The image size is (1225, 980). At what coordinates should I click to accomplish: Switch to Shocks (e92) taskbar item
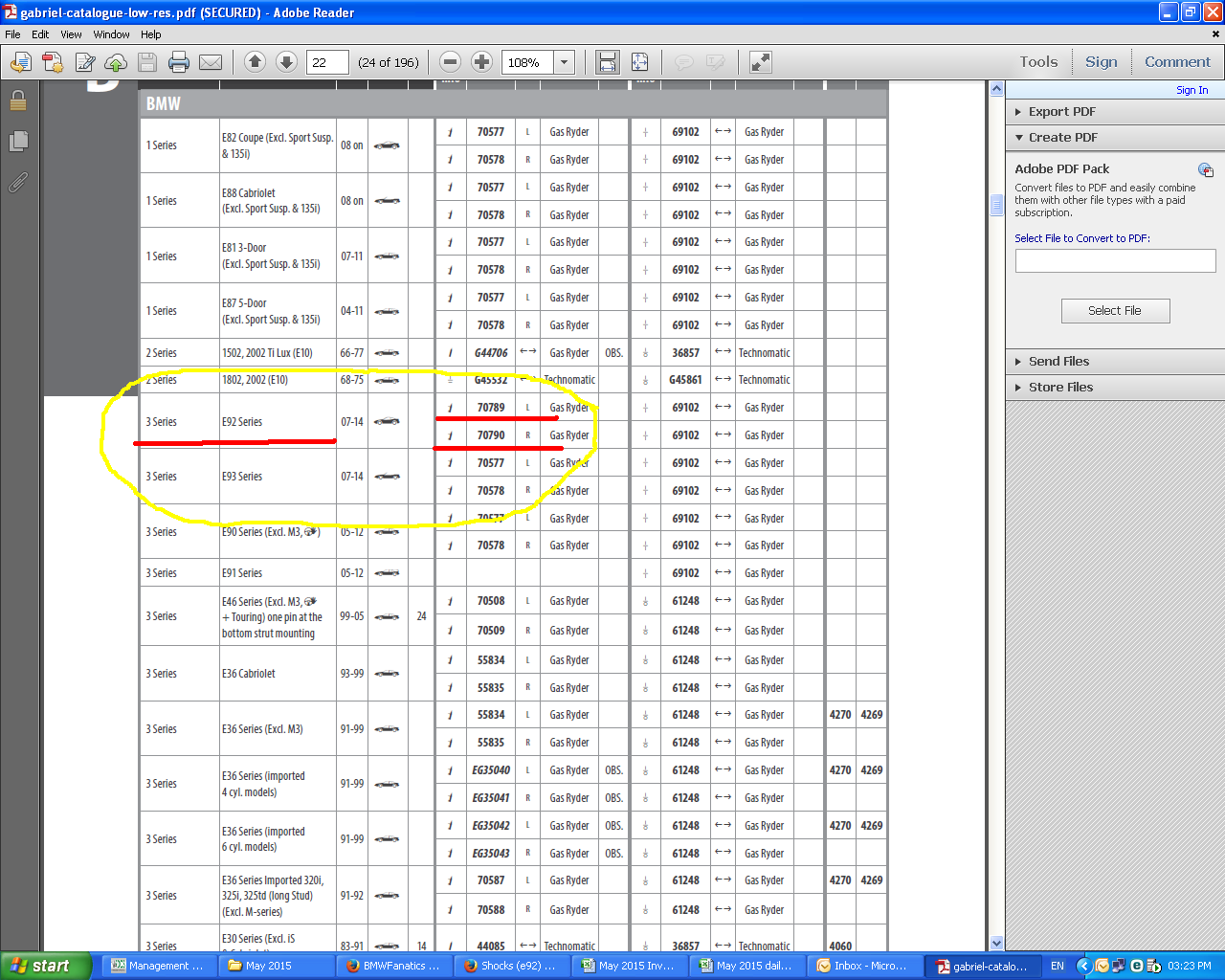point(514,966)
